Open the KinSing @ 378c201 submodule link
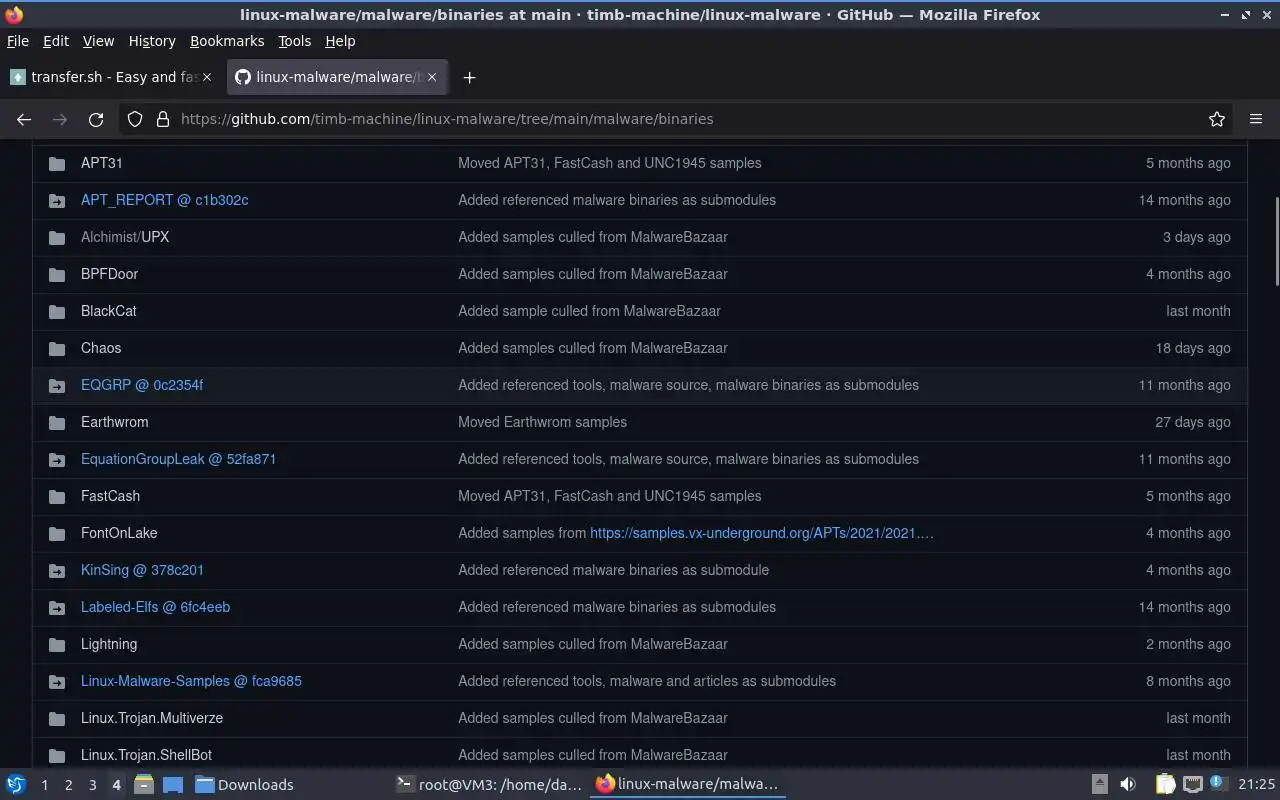The width and height of the screenshot is (1280, 800). pos(142,570)
